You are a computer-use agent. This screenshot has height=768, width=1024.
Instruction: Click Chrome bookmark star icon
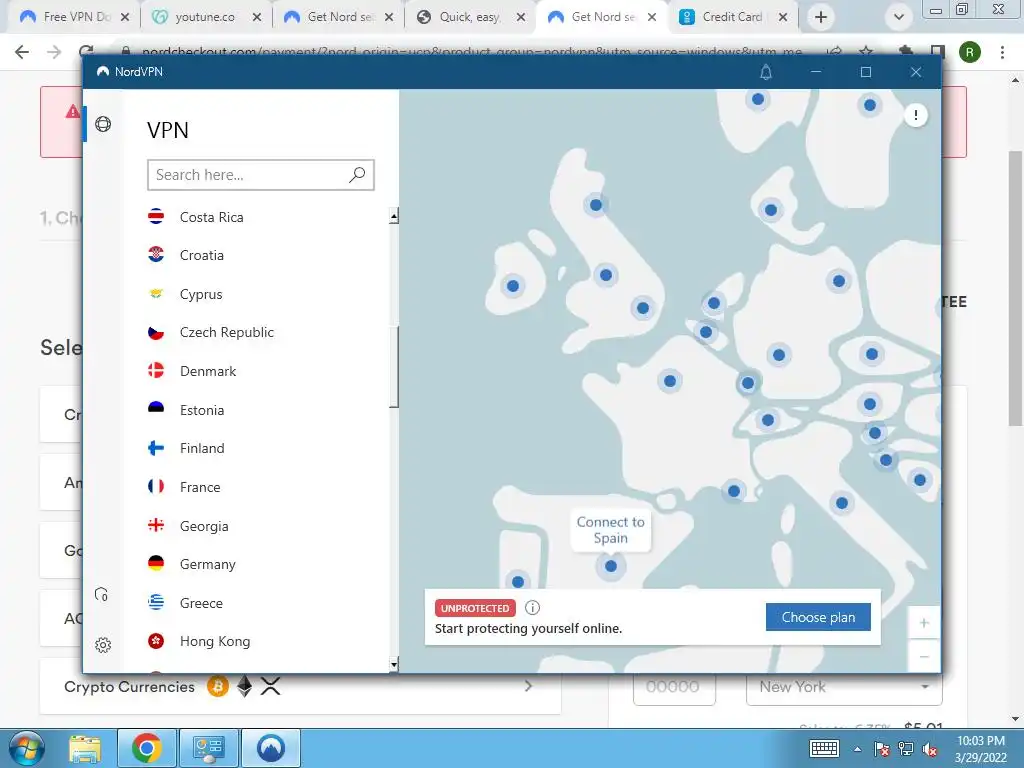click(x=866, y=52)
